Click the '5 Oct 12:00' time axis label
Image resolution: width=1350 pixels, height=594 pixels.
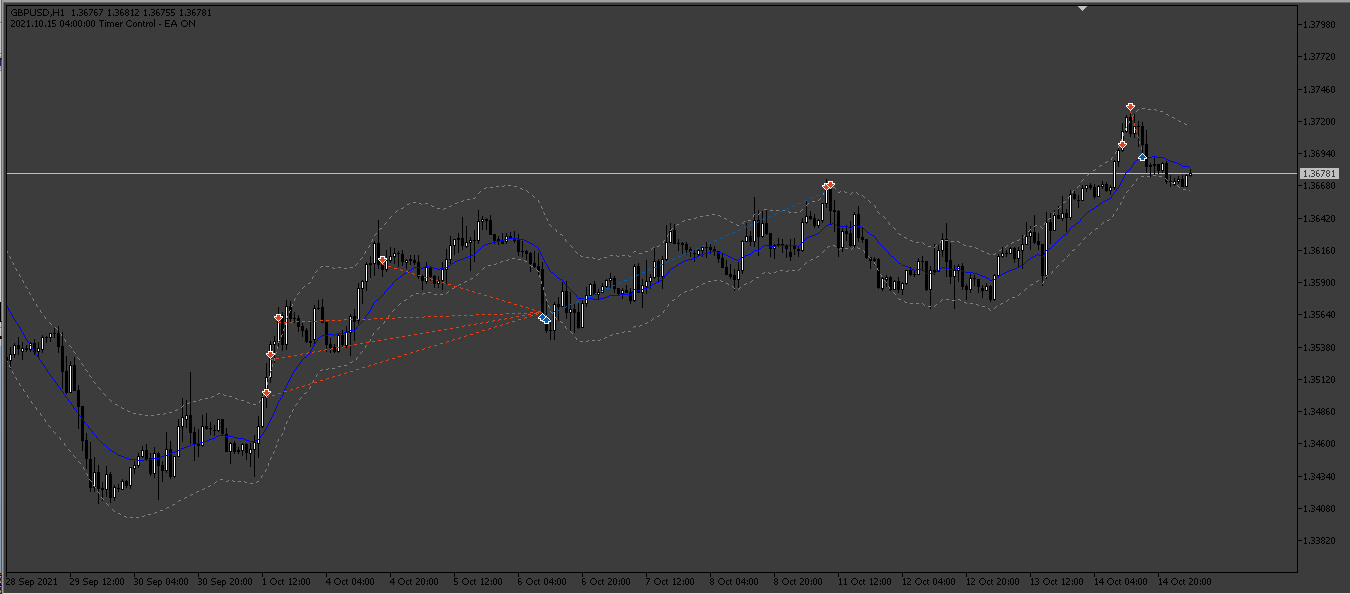point(479,581)
